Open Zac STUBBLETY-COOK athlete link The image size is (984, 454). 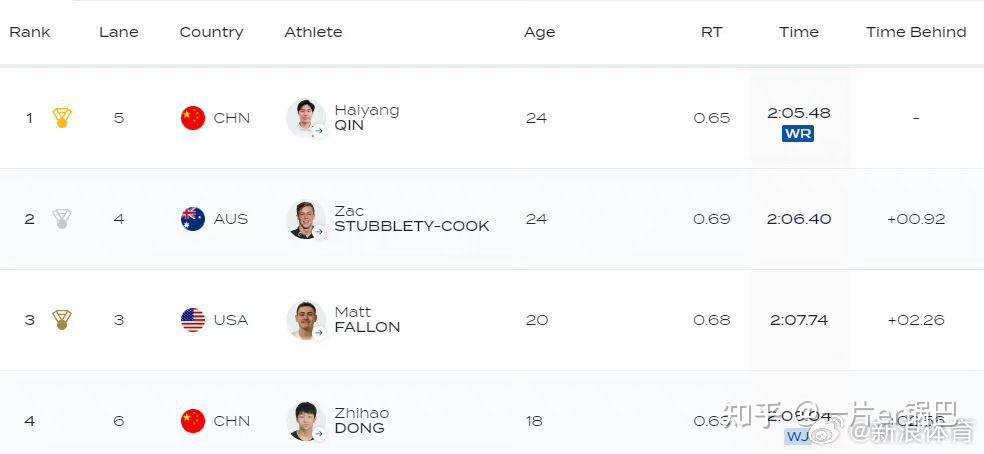pyautogui.click(x=411, y=219)
